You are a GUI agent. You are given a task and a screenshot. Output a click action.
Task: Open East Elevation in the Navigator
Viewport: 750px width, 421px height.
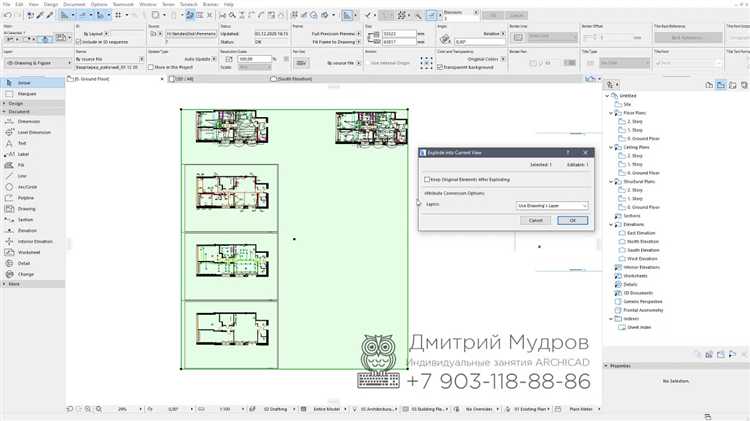pos(641,233)
